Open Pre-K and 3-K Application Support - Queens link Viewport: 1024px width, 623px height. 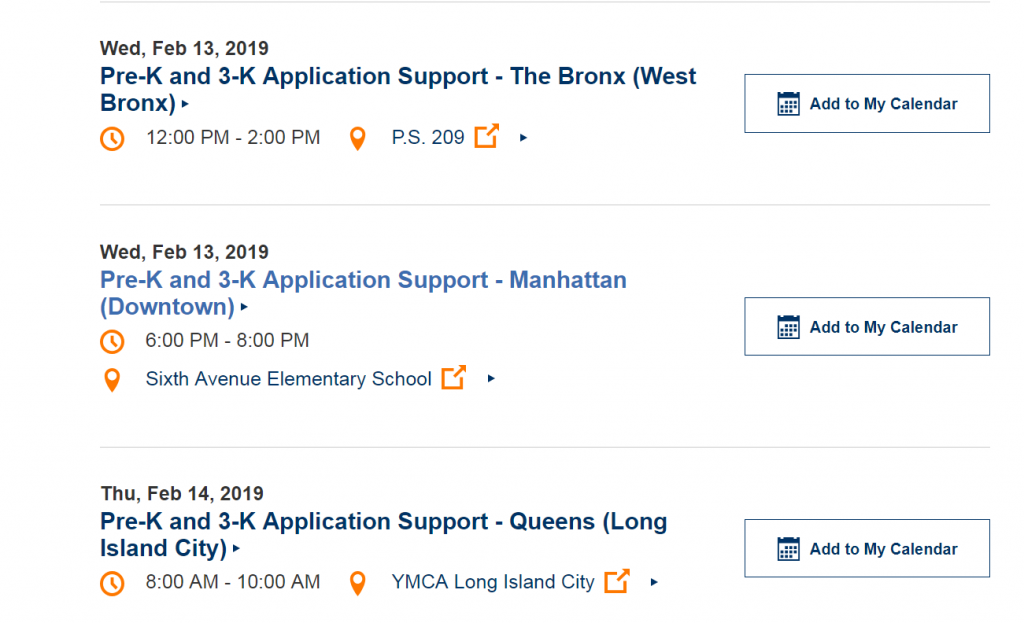[383, 534]
